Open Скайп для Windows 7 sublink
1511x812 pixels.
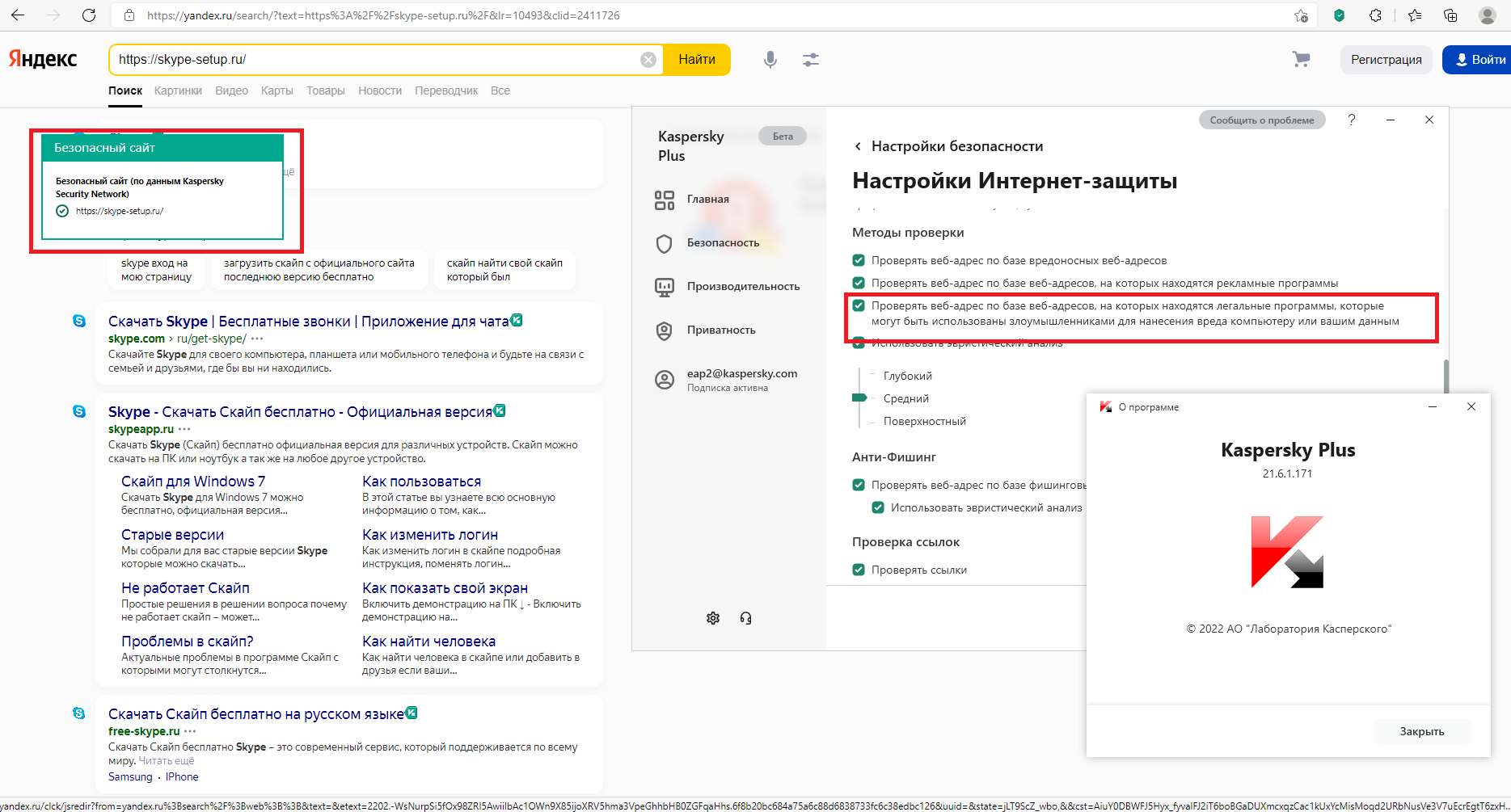[x=192, y=482]
